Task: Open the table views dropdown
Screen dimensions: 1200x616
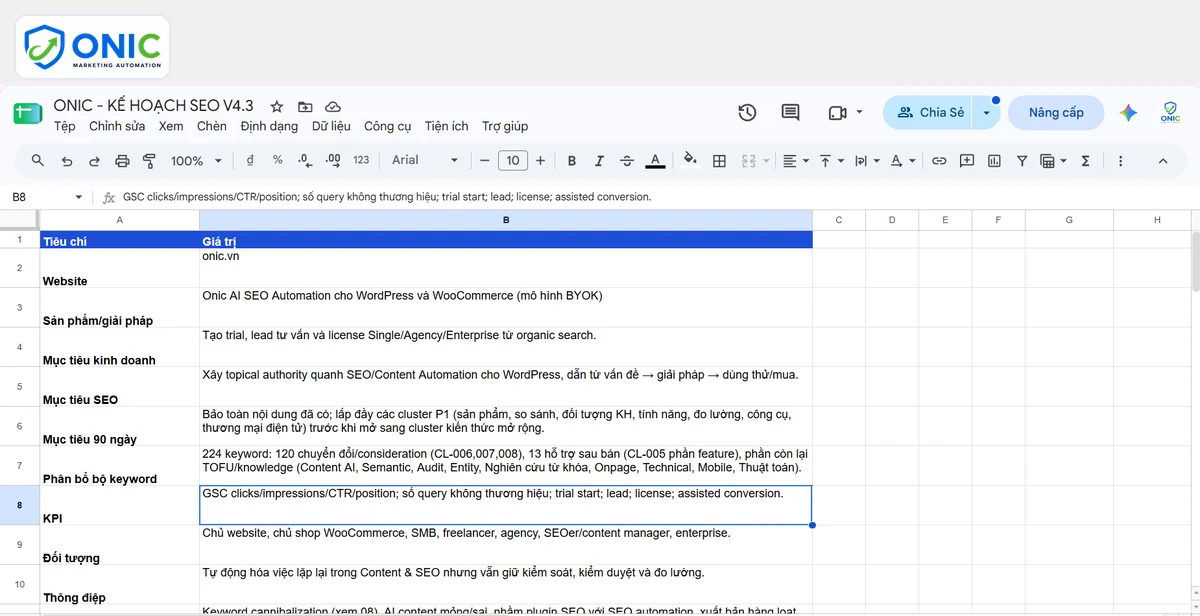Action: [x=1053, y=160]
